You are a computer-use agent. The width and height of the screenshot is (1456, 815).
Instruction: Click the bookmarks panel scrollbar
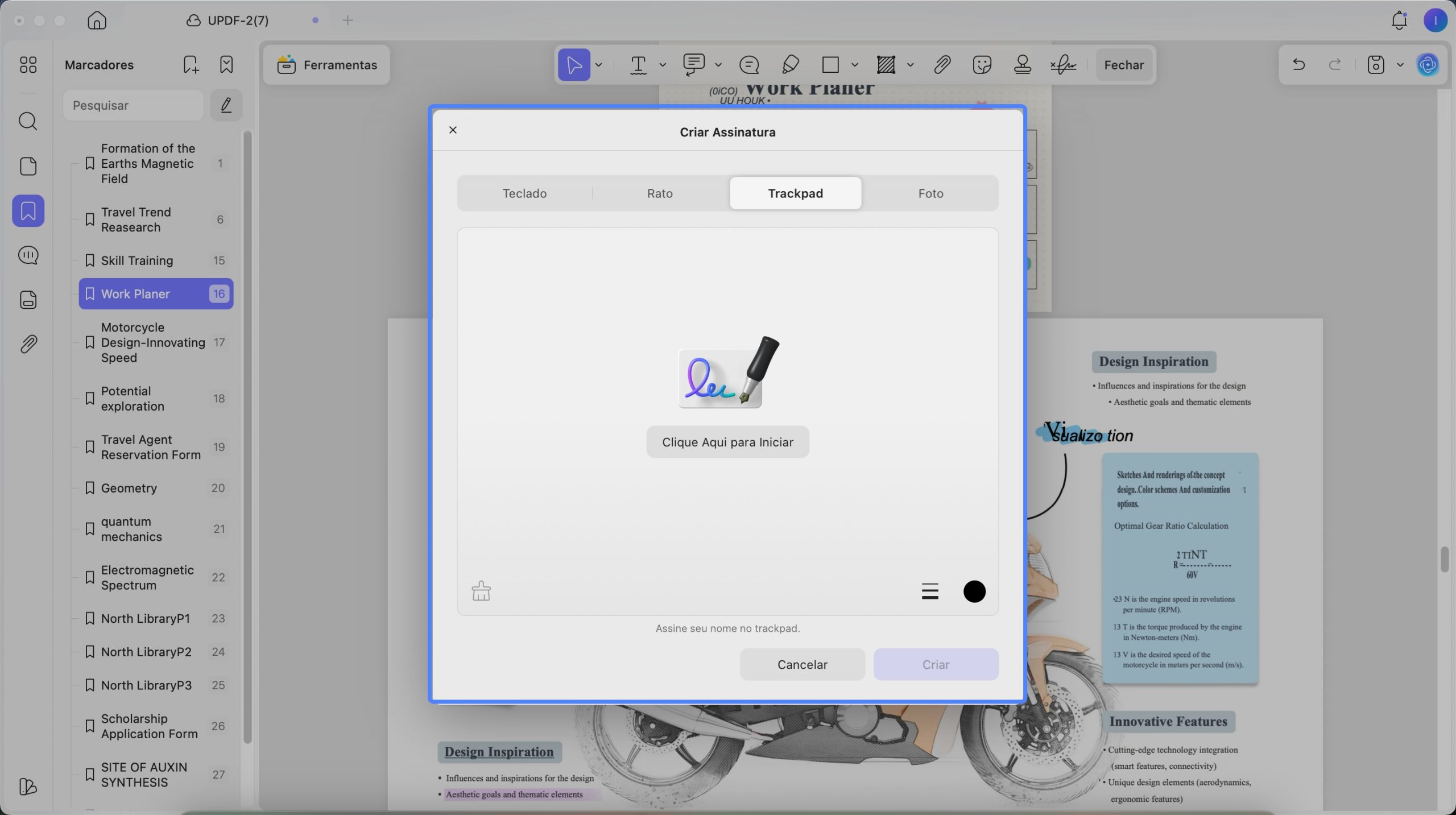coord(247,437)
